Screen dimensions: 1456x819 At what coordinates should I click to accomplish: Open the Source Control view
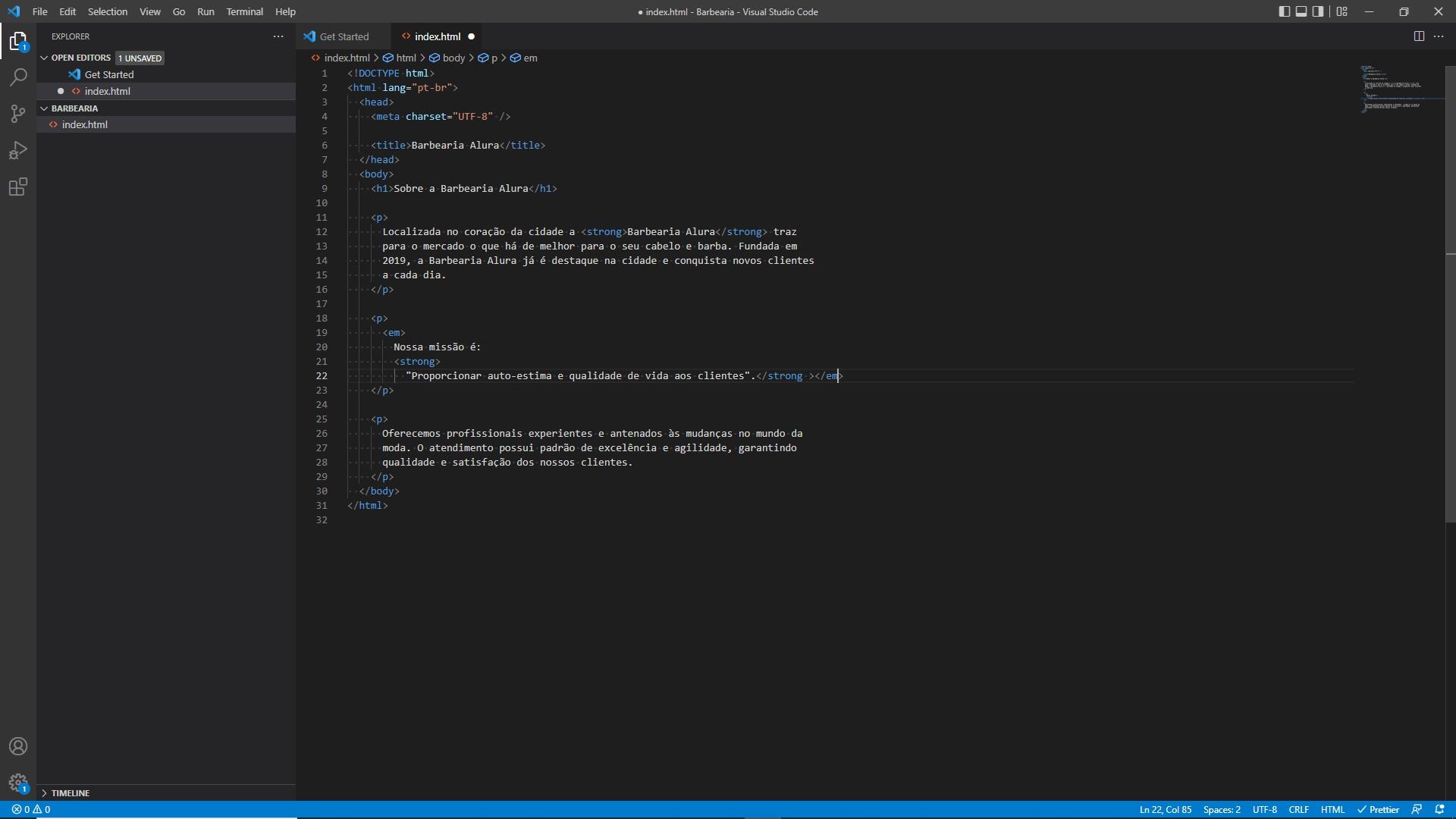click(x=18, y=114)
